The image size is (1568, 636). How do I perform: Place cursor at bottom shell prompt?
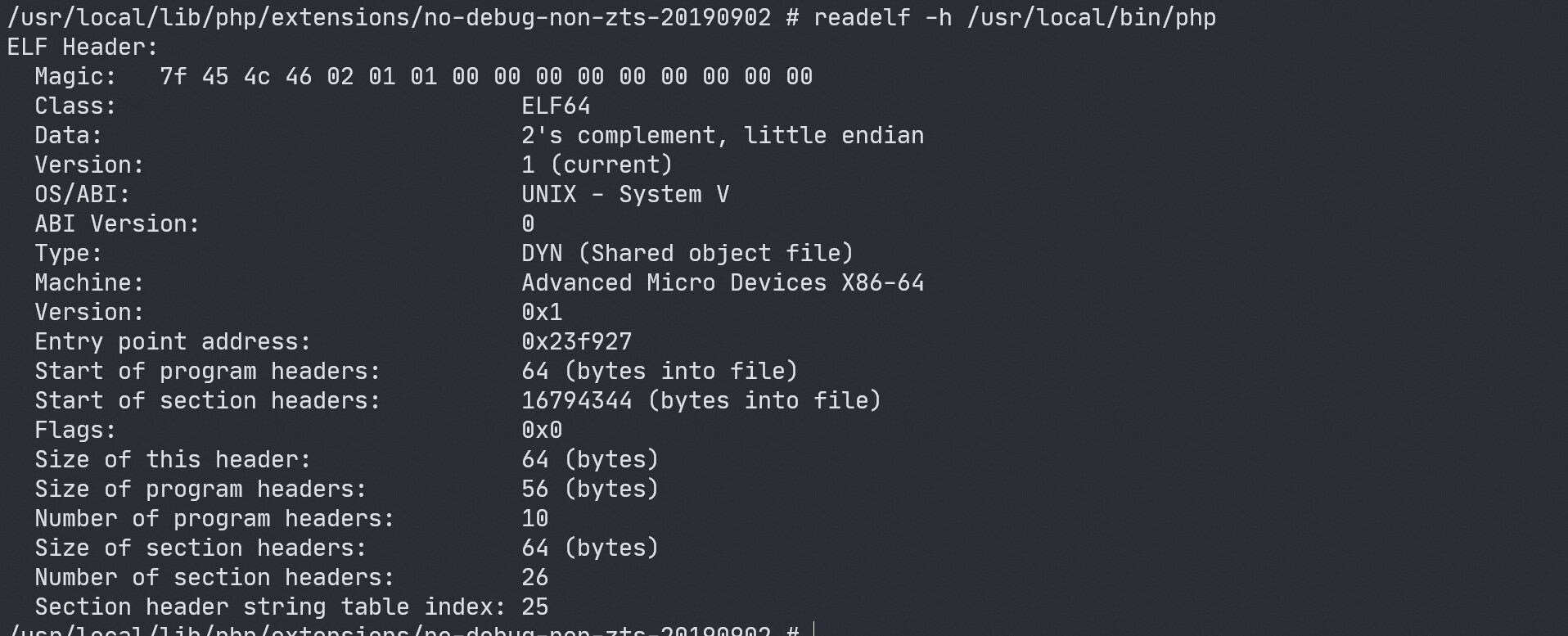tap(814, 630)
